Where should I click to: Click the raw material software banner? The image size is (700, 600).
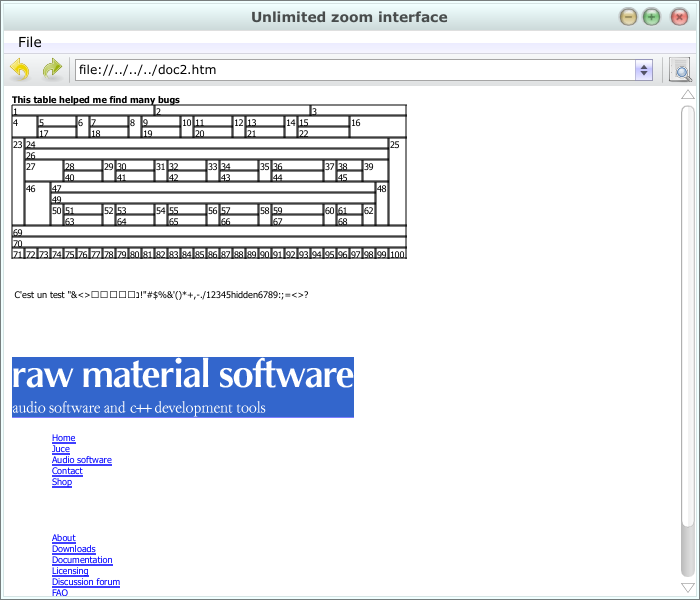pos(183,387)
